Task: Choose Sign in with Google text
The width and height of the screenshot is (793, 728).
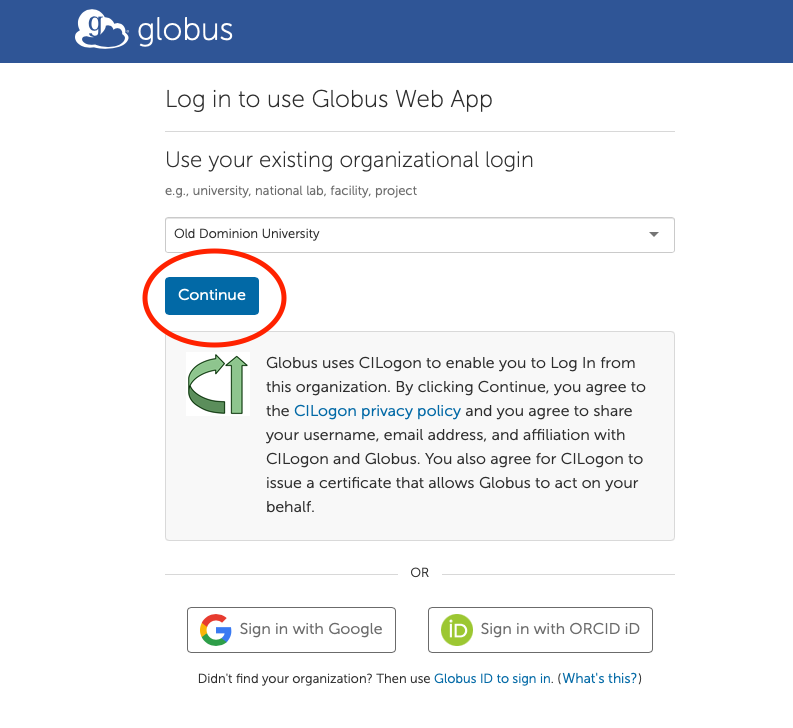Action: pos(311,630)
